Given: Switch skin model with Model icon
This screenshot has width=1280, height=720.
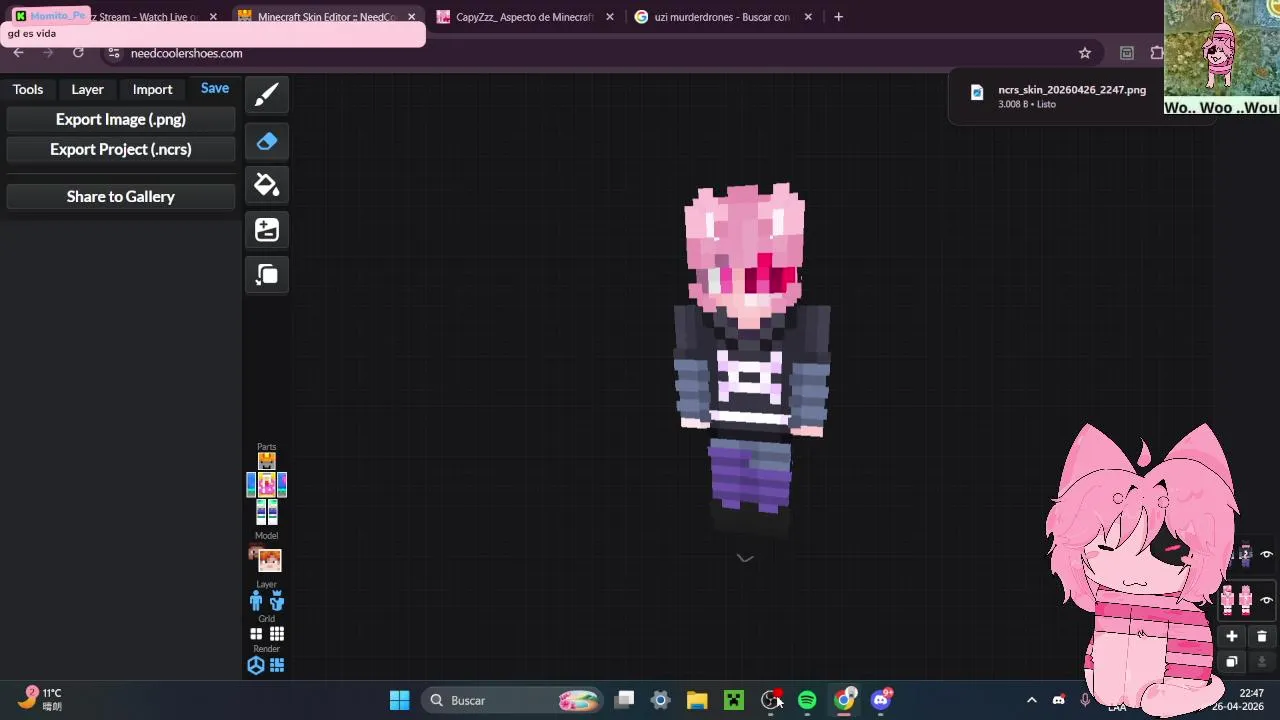Looking at the screenshot, I should click(x=267, y=559).
